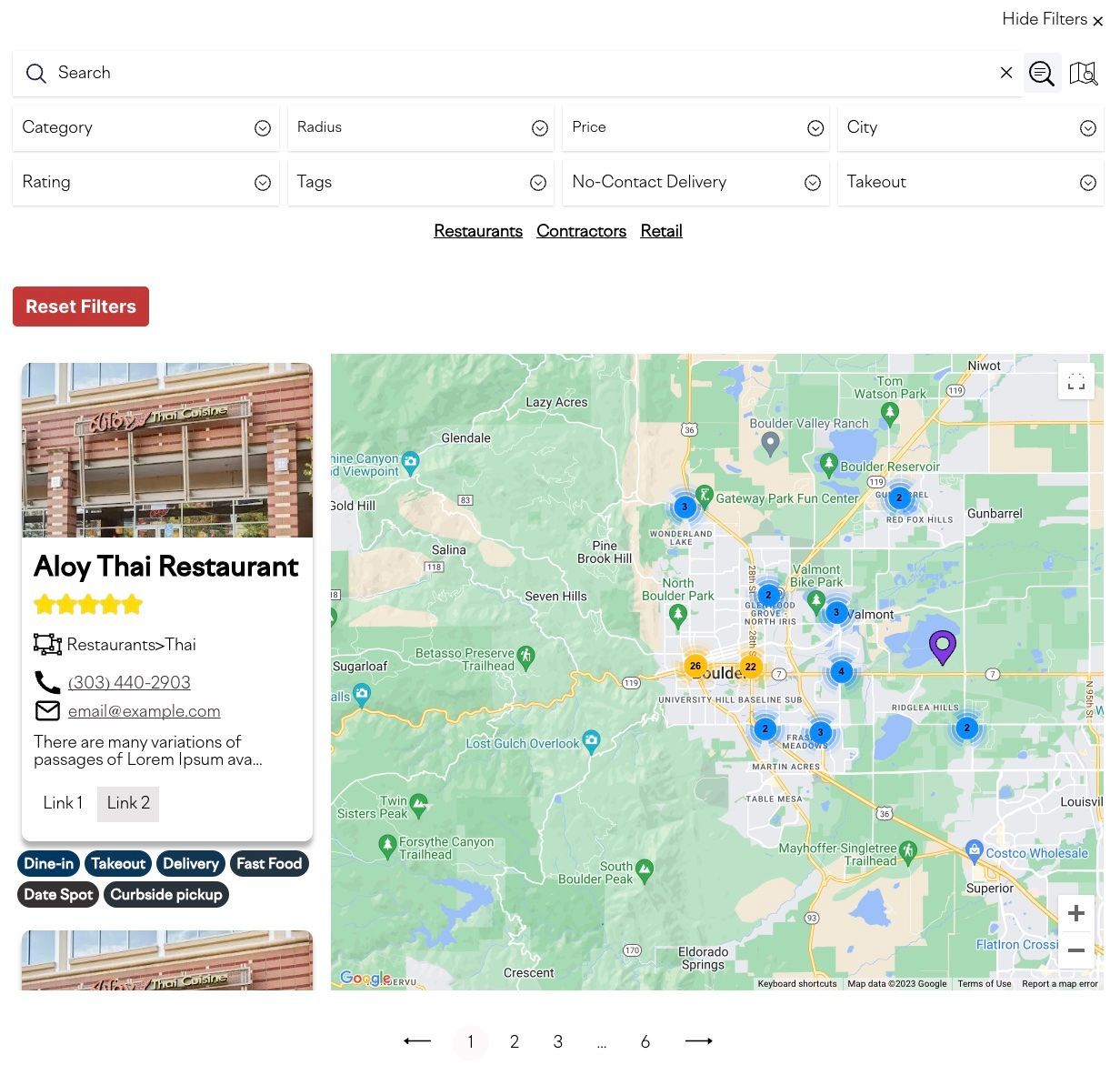Switch to map search view icon

1084,74
